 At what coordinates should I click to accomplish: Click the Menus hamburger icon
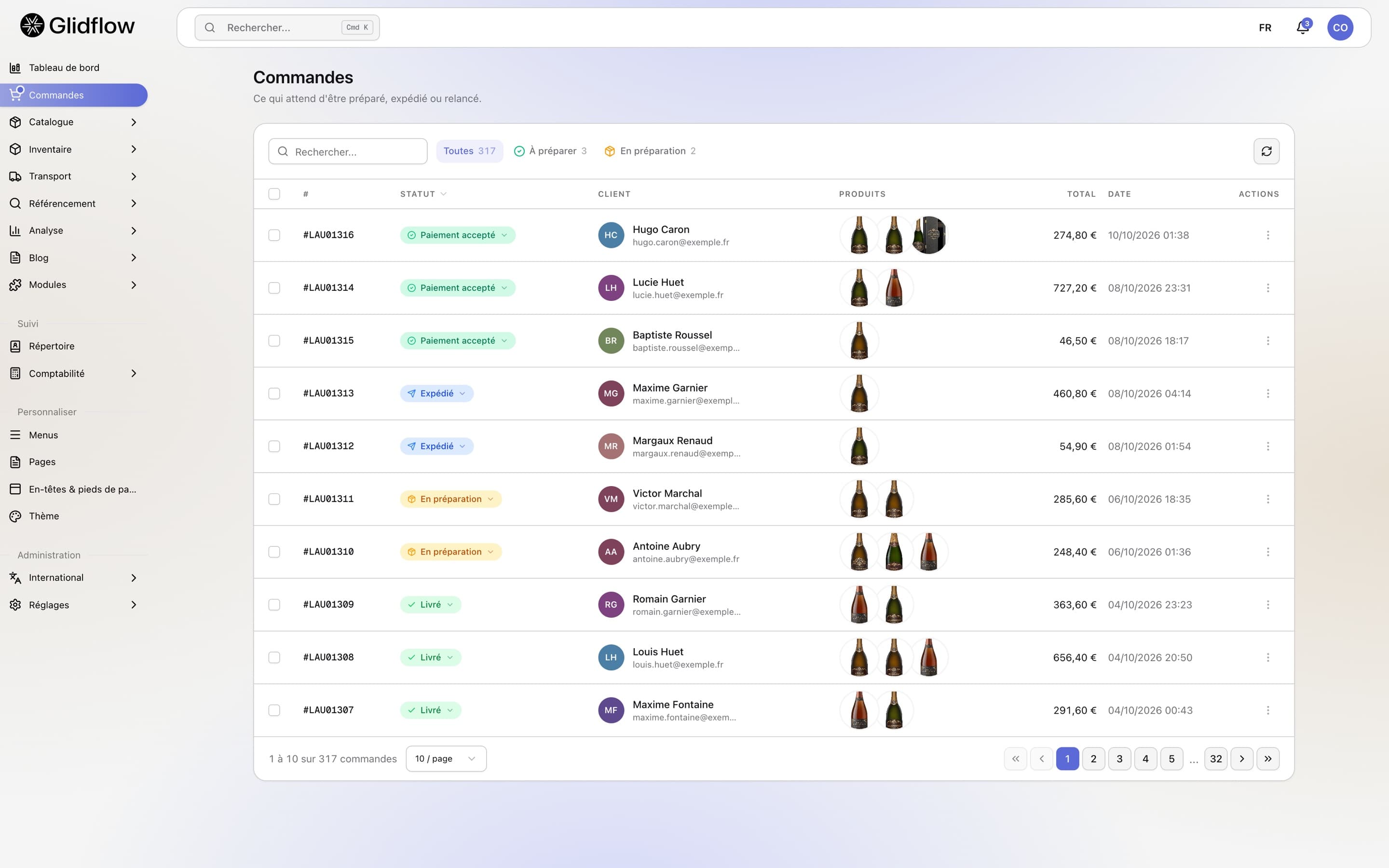coord(15,434)
